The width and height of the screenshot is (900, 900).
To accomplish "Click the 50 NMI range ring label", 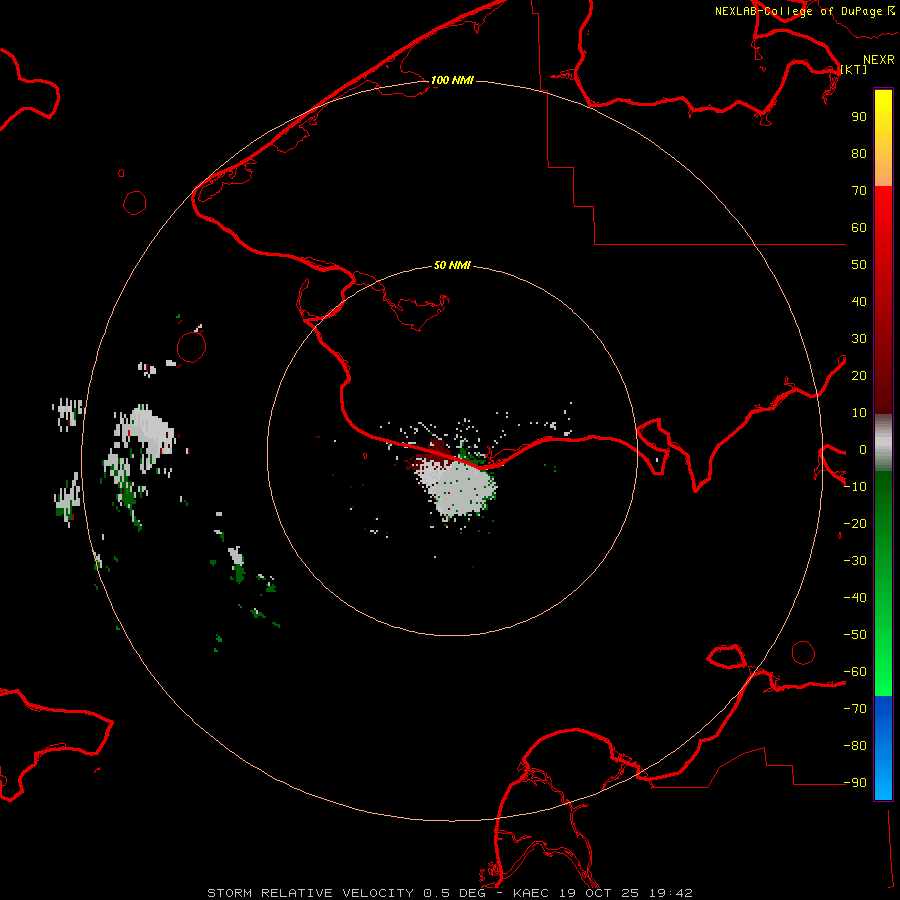I will tap(452, 265).
